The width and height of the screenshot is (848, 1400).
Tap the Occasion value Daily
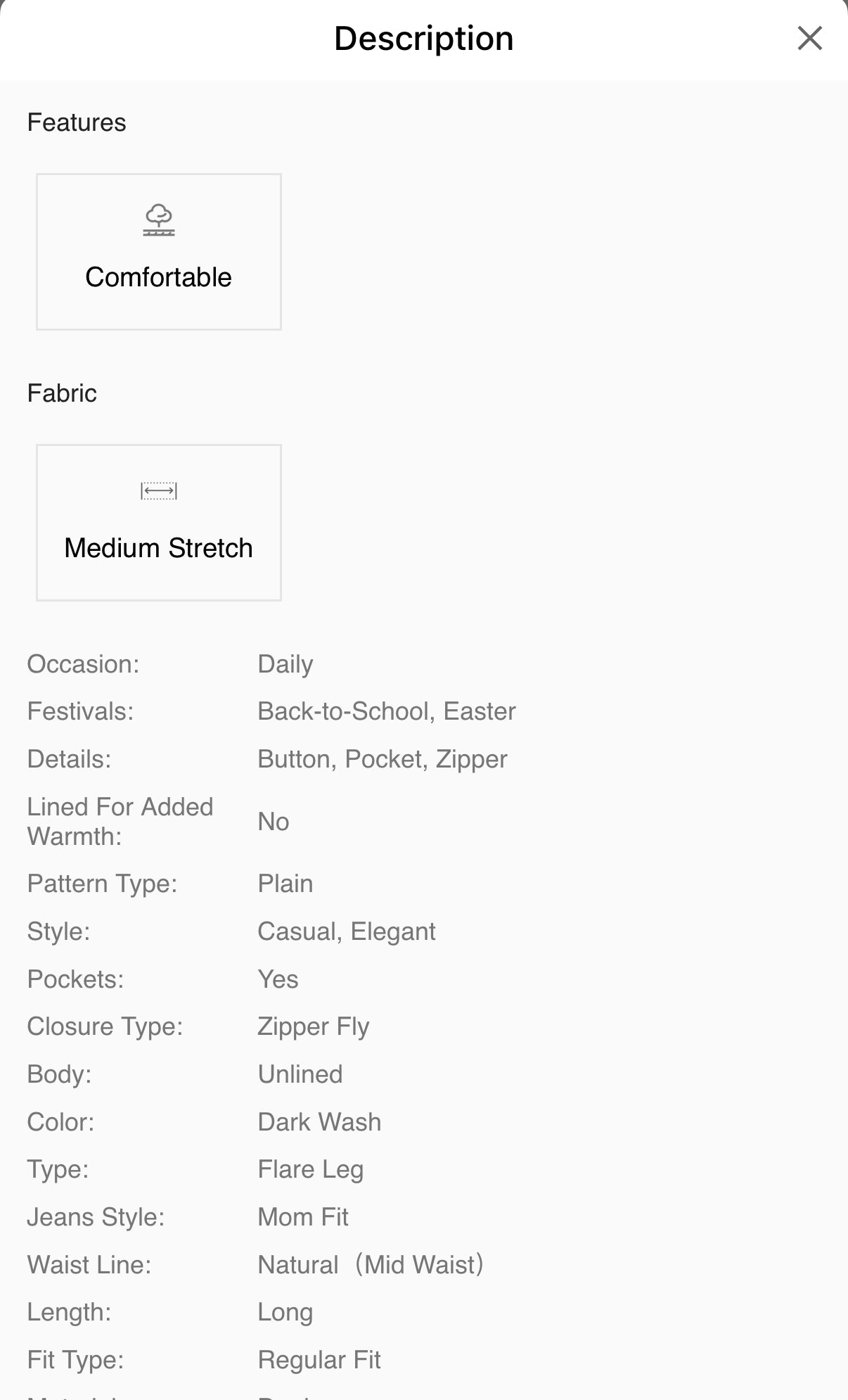(285, 664)
